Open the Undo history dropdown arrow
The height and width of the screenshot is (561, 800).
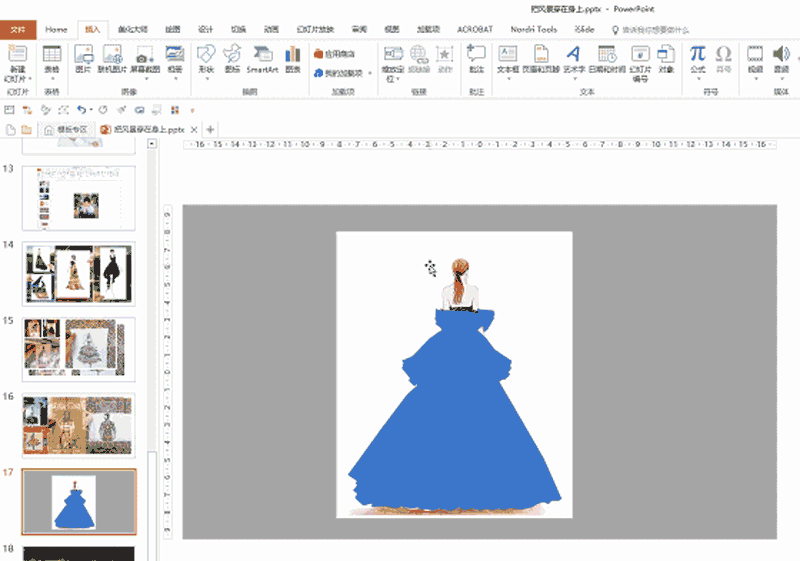91,110
